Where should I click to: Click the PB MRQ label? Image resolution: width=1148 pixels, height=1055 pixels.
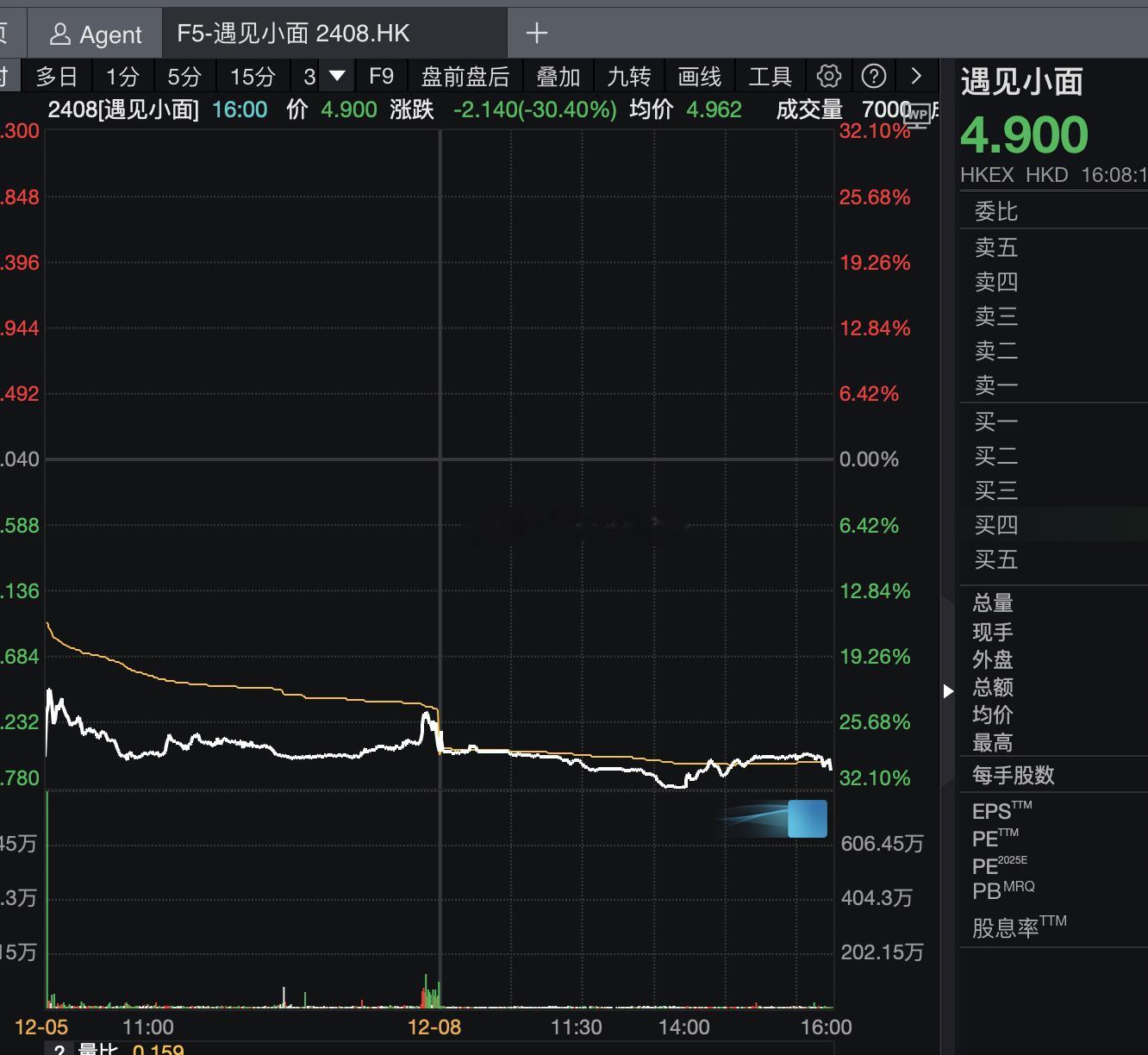1003,890
